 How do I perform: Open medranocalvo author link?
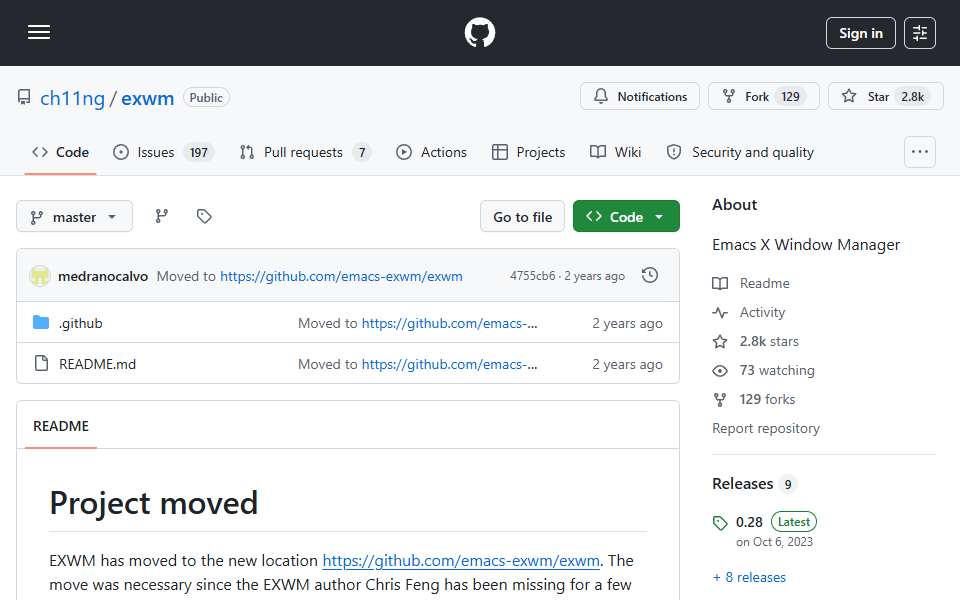103,276
